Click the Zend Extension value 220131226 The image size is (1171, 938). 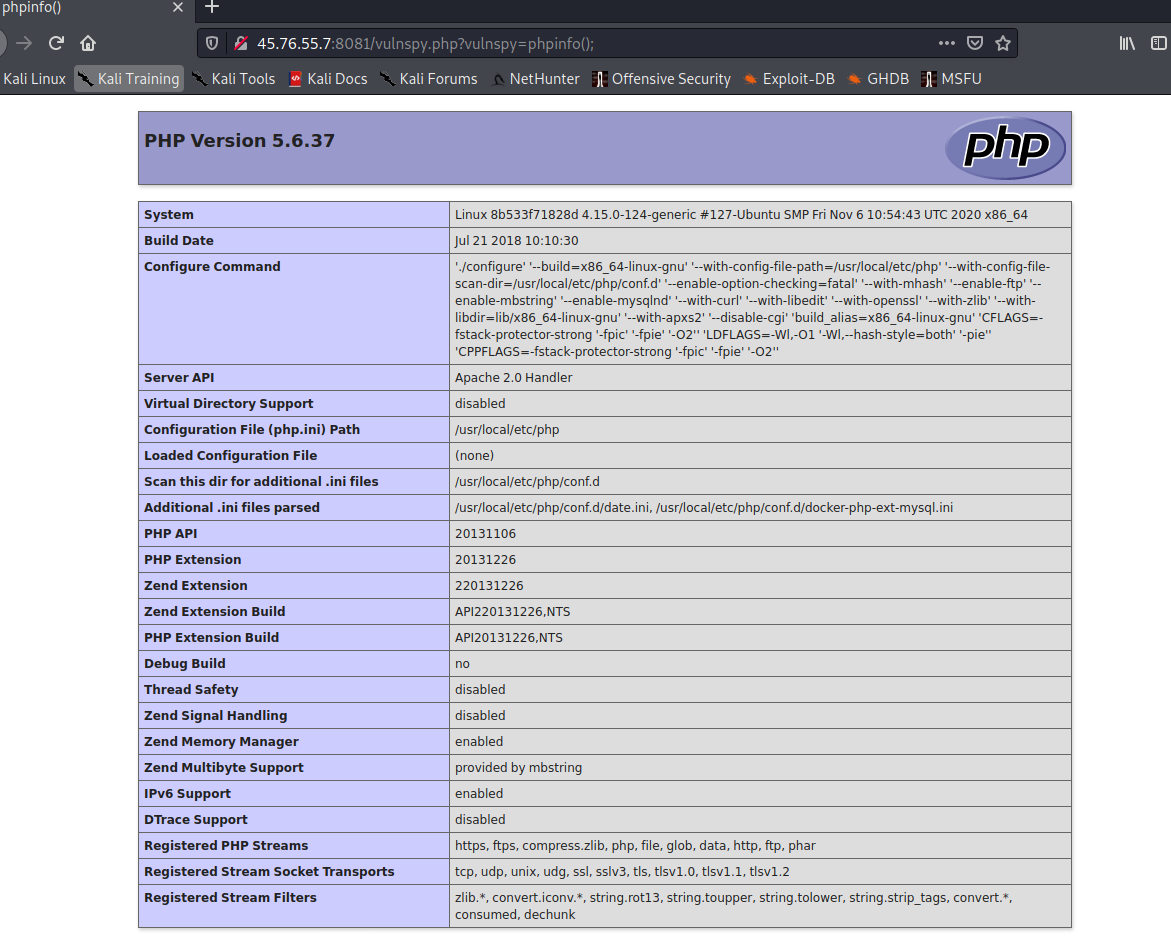[489, 586]
